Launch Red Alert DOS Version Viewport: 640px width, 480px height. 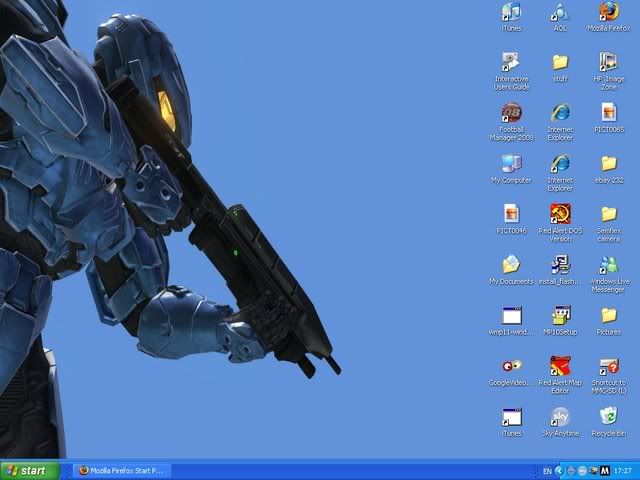tap(560, 223)
